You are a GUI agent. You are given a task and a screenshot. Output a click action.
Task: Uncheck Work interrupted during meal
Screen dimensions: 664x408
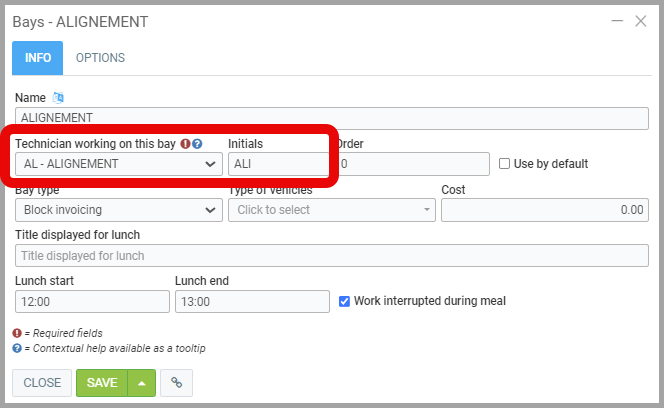click(345, 301)
